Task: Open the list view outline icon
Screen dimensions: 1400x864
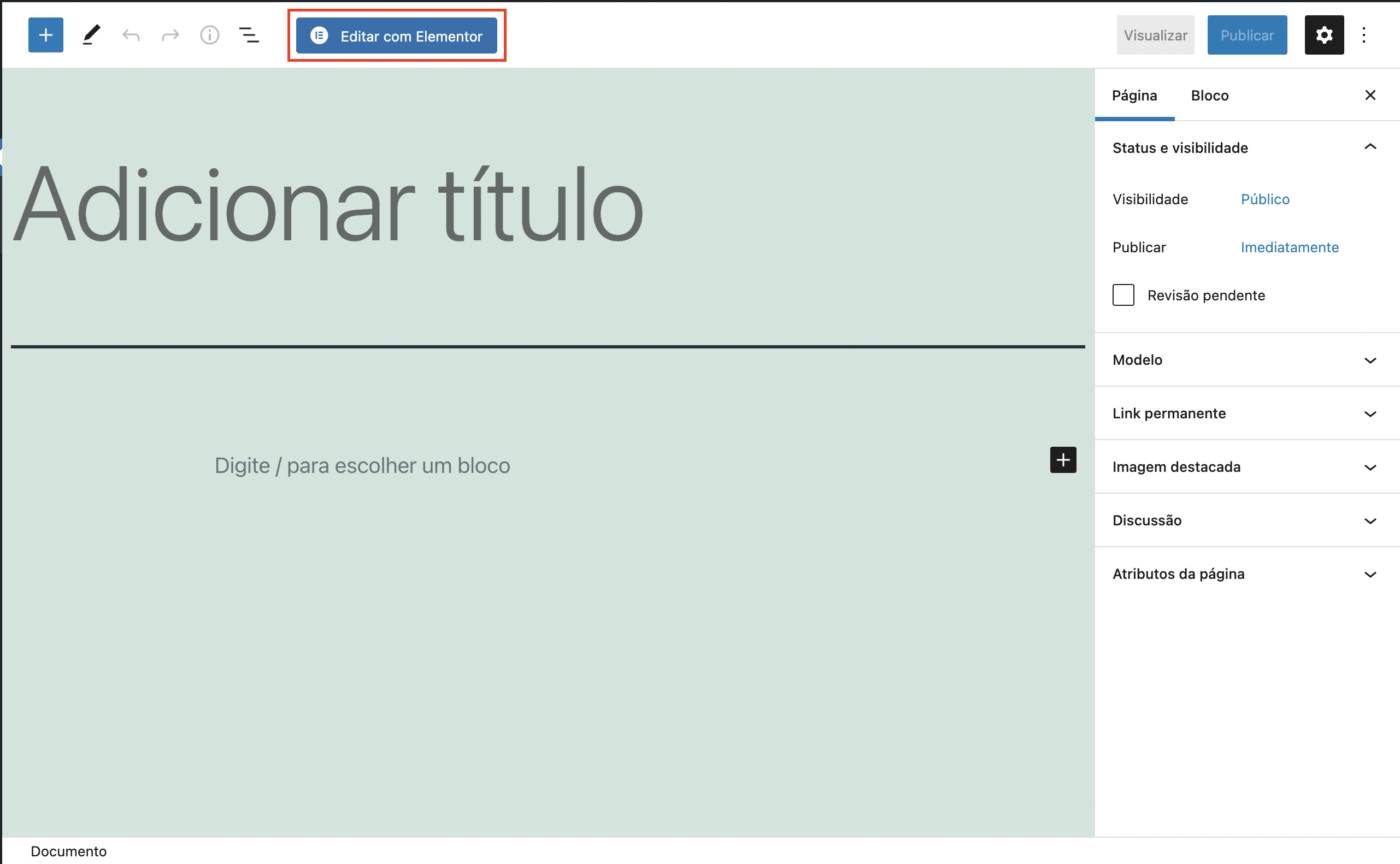Action: (x=249, y=35)
